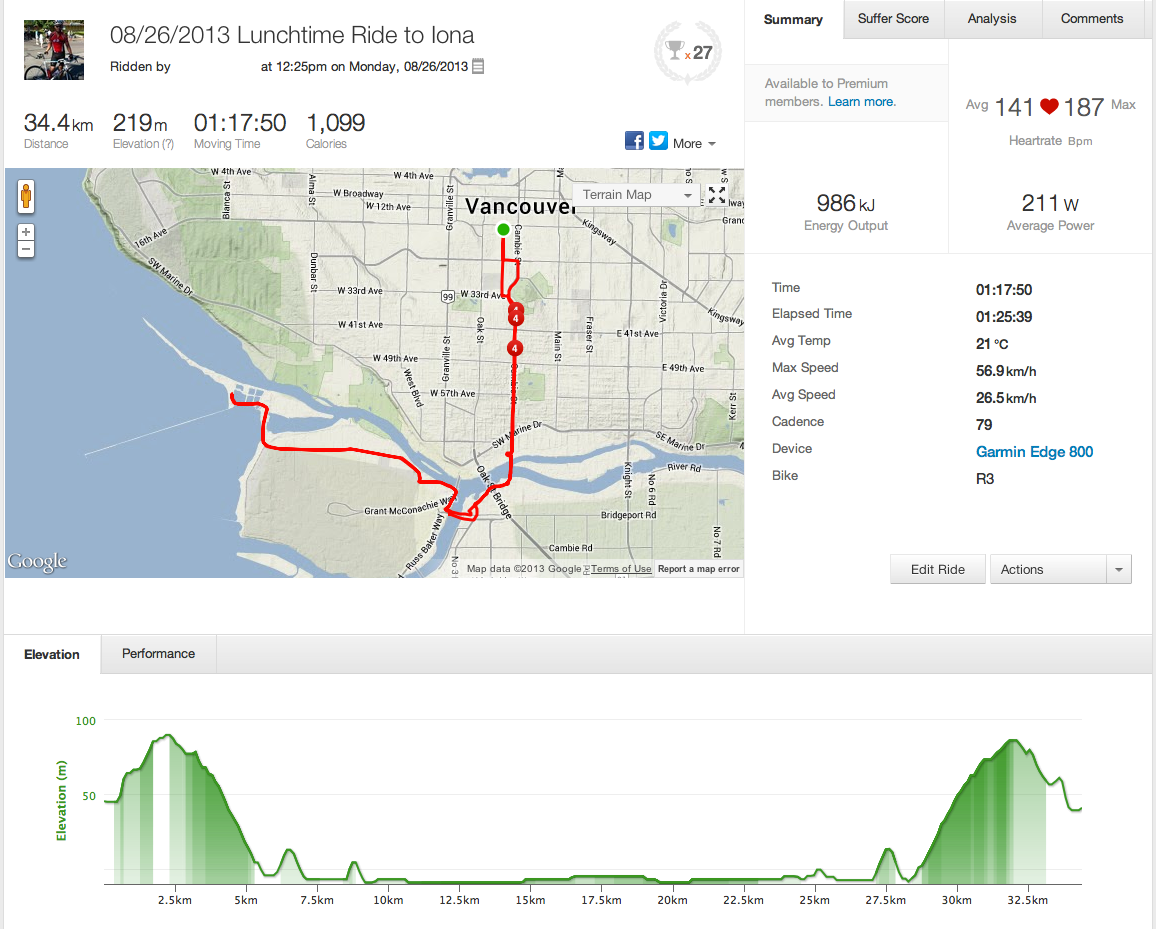Screen dimensions: 1156x929
Task: Share ride on Facebook icon
Action: click(634, 141)
